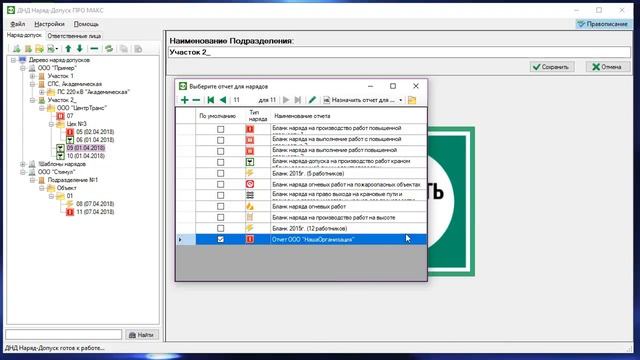640x360 pixels.
Task: Click lightning icon in Бланк 2015г. (5 работников) row
Action: point(250,173)
